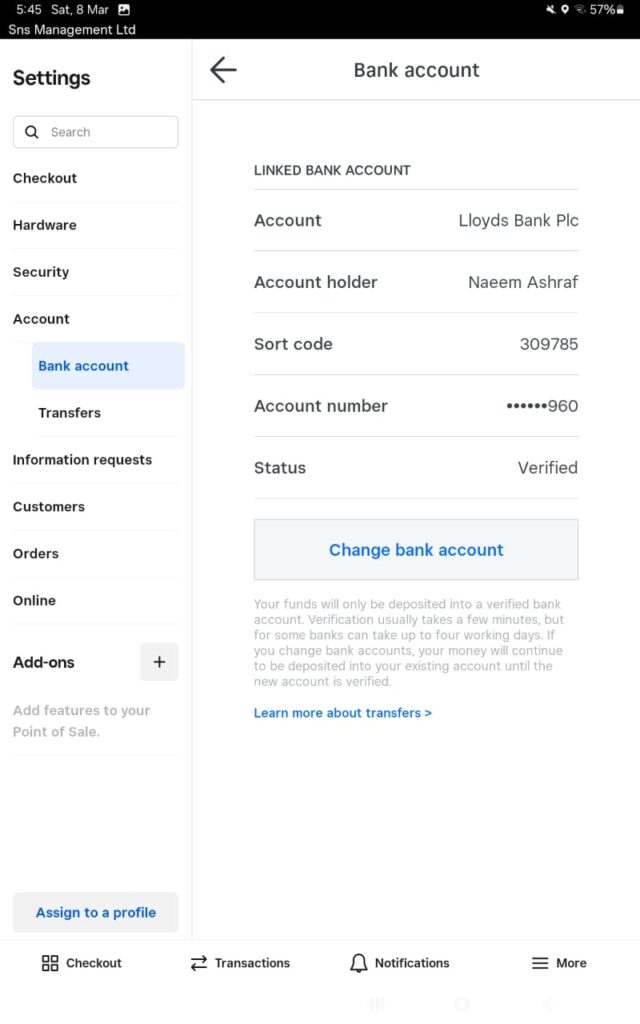The width and height of the screenshot is (640, 1024).
Task: Open the Security settings section
Action: pyautogui.click(x=41, y=272)
